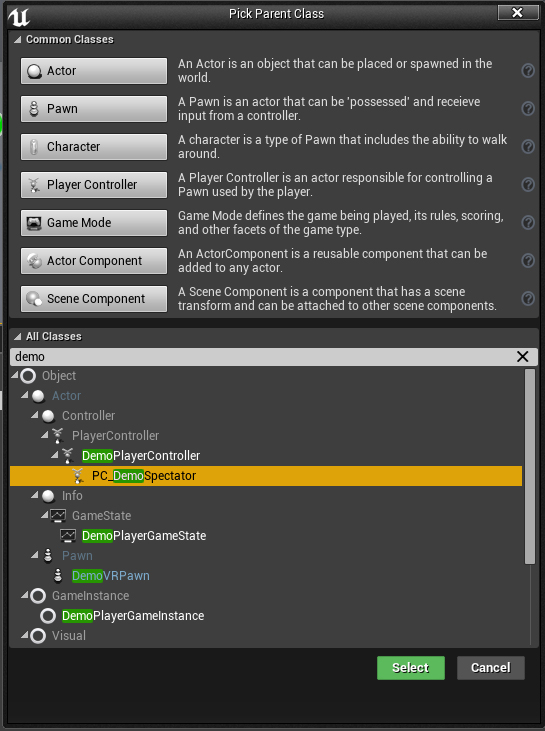Clear the demo search text
545x731 pixels.
[x=523, y=357]
